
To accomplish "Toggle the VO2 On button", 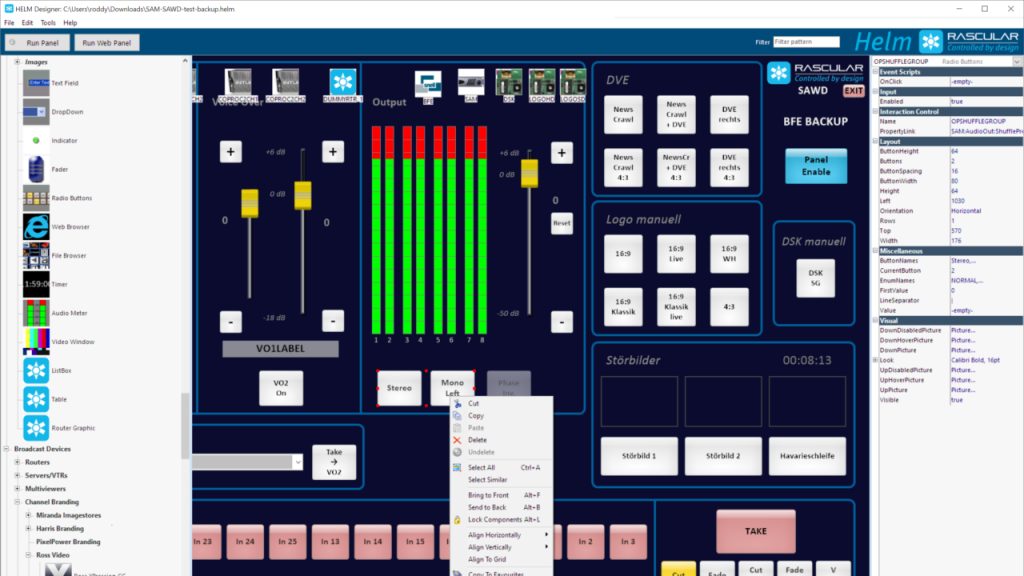I will [x=281, y=388].
